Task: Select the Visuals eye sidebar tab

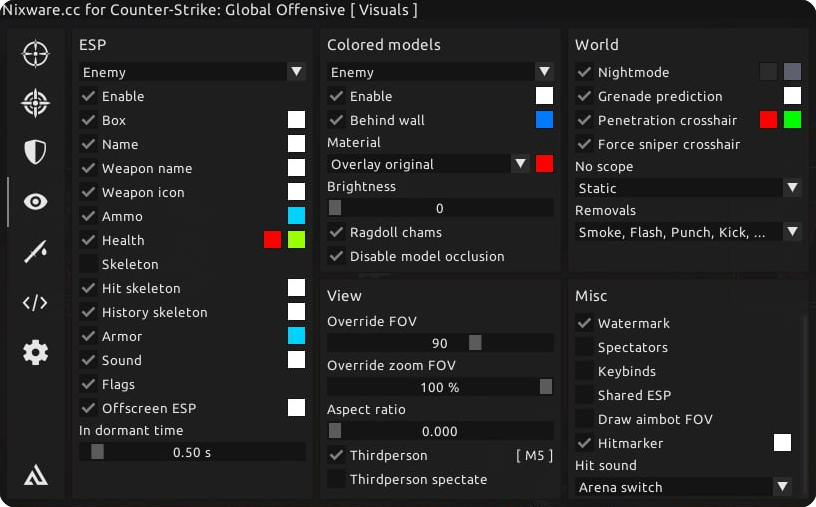Action: [35, 201]
